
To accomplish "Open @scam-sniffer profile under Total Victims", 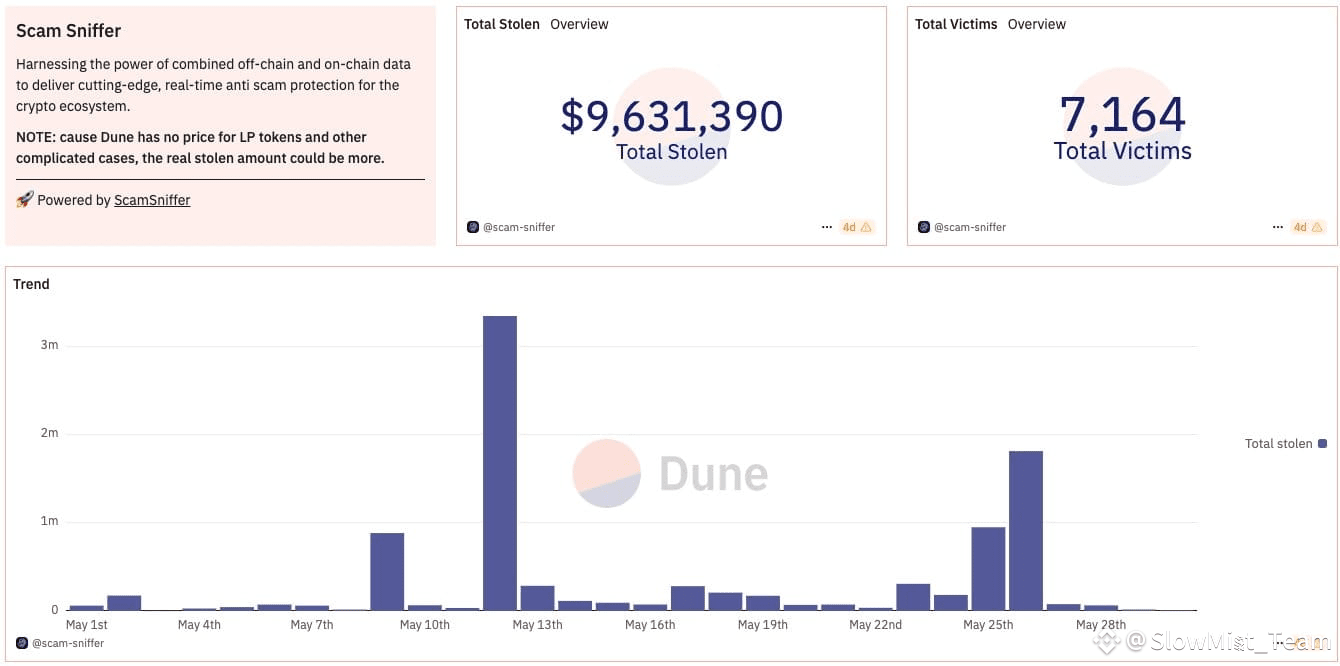I will coord(970,227).
